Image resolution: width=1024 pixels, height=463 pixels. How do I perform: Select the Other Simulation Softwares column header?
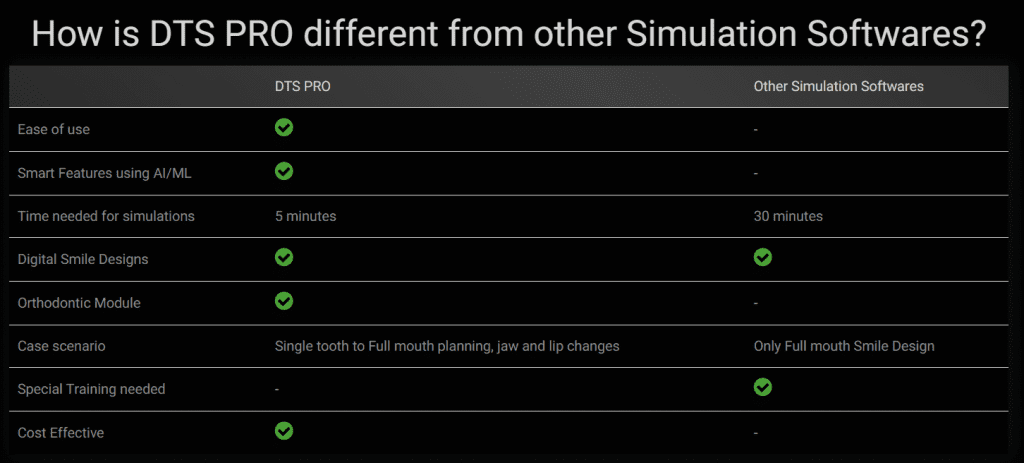pos(839,86)
